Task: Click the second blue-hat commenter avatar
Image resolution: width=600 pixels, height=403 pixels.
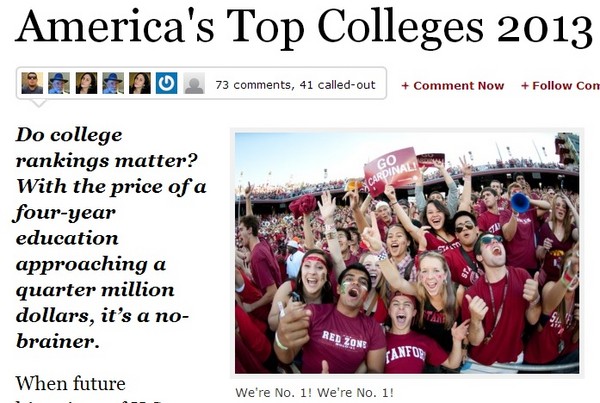Action: [113, 84]
